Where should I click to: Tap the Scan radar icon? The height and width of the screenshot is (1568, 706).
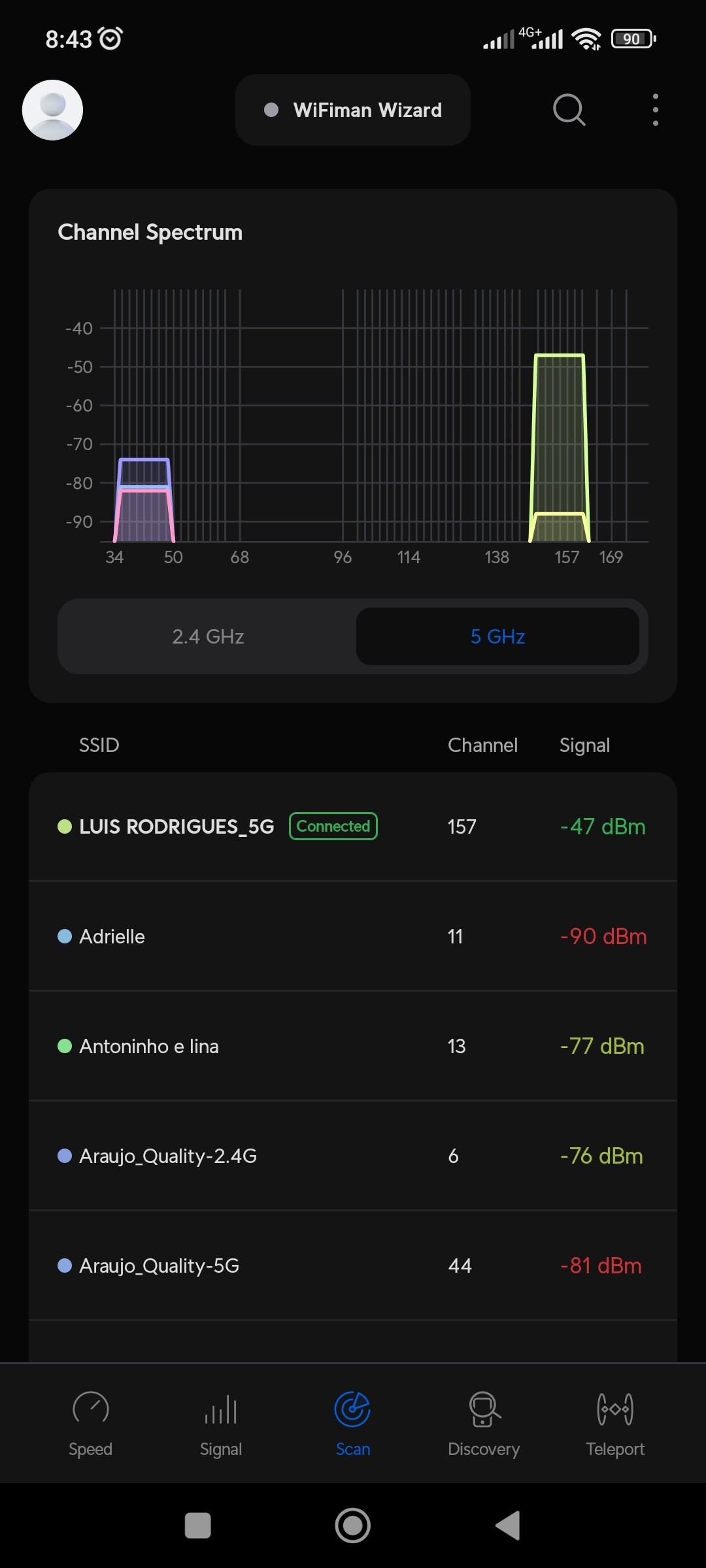[x=352, y=1409]
